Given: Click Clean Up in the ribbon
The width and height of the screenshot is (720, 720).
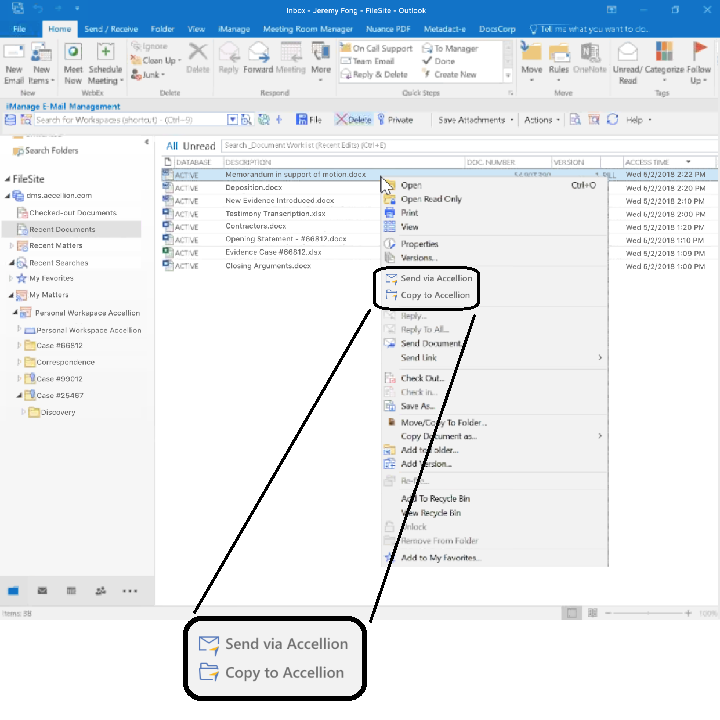Looking at the screenshot, I should (156, 60).
